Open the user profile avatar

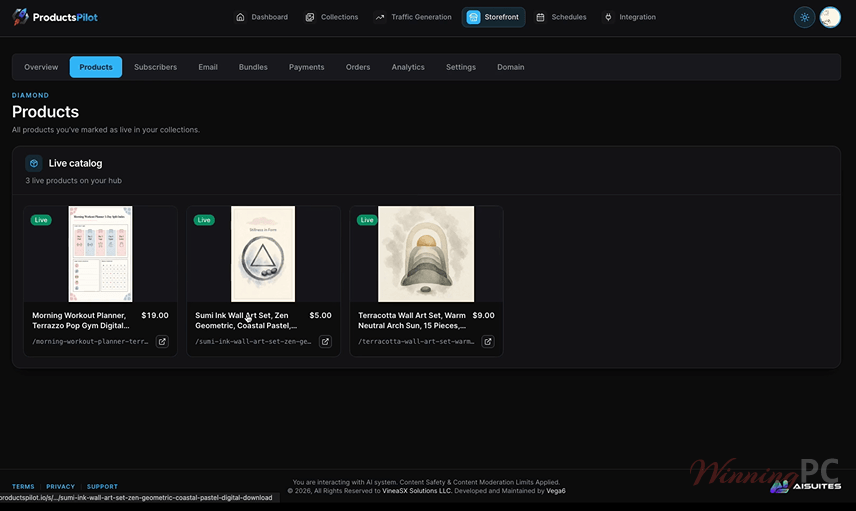click(830, 17)
